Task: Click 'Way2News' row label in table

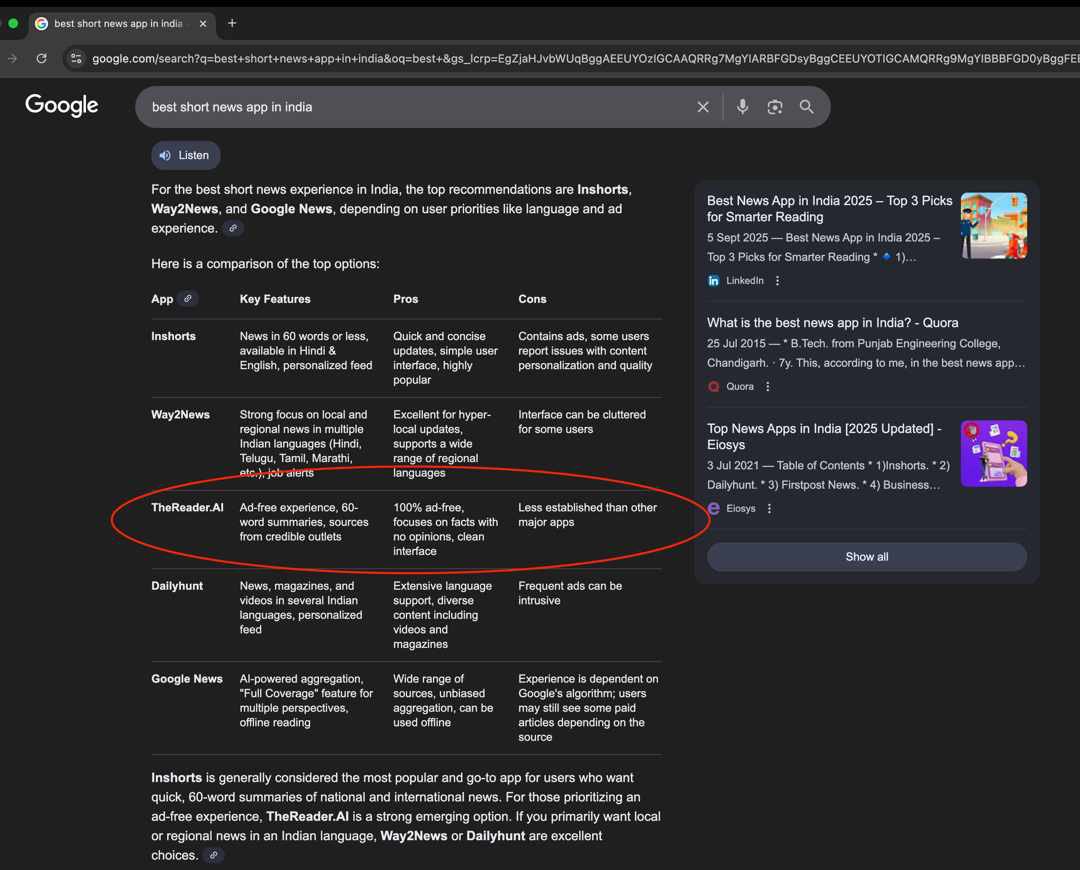Action: (180, 415)
